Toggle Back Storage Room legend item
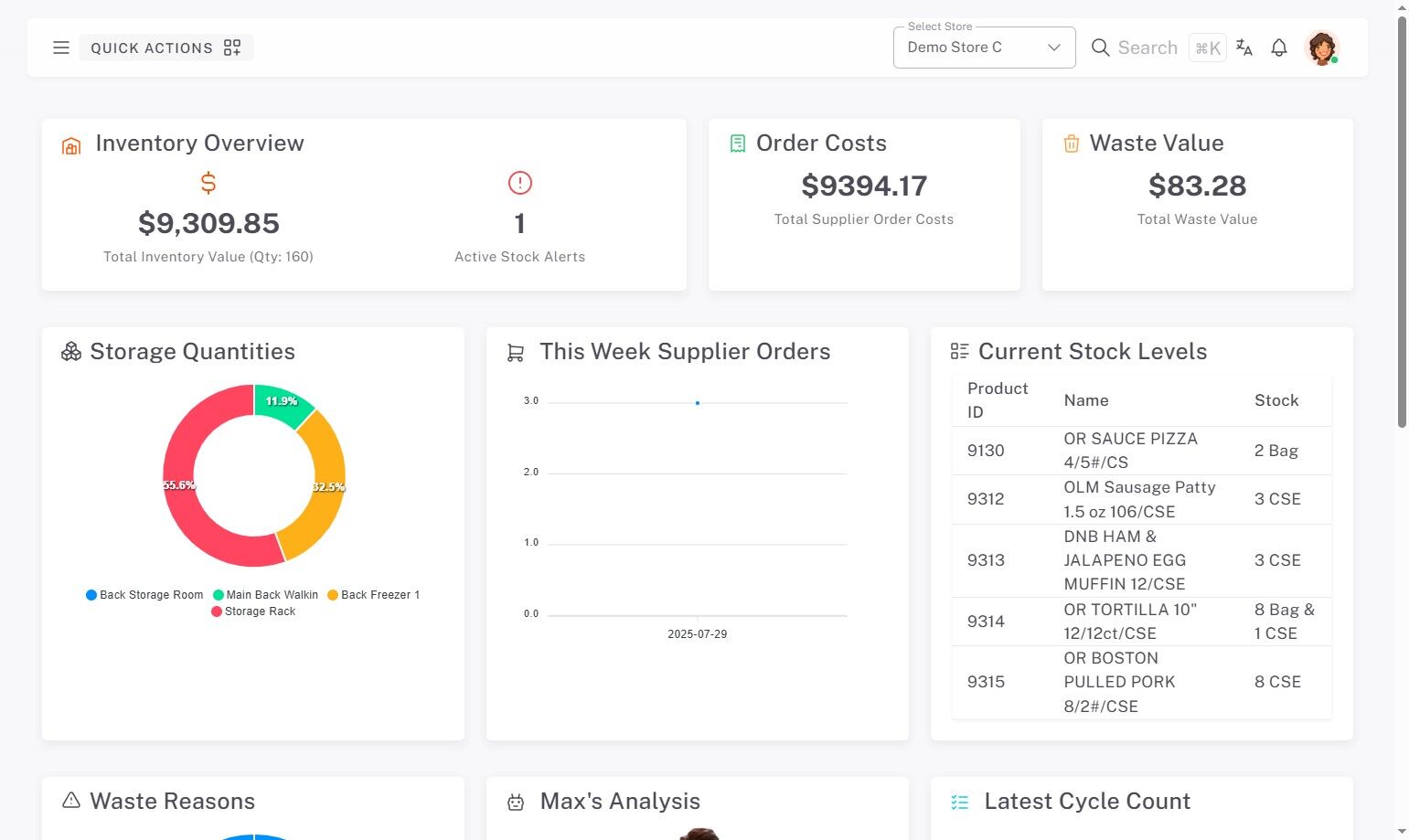Screen dimensions: 1409x840 coord(144,595)
